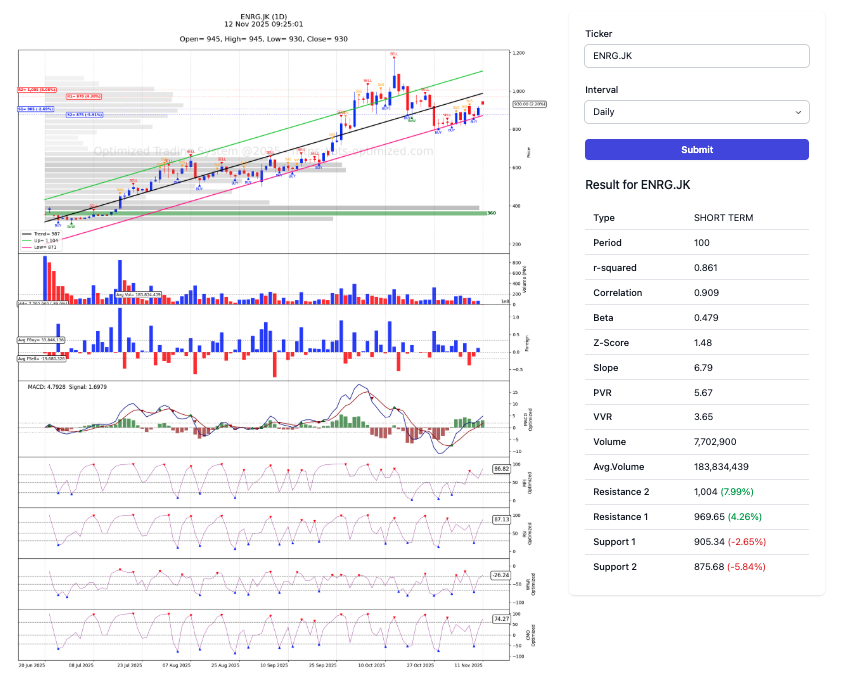Click the Ticker input field
The image size is (847, 680).
(696, 57)
